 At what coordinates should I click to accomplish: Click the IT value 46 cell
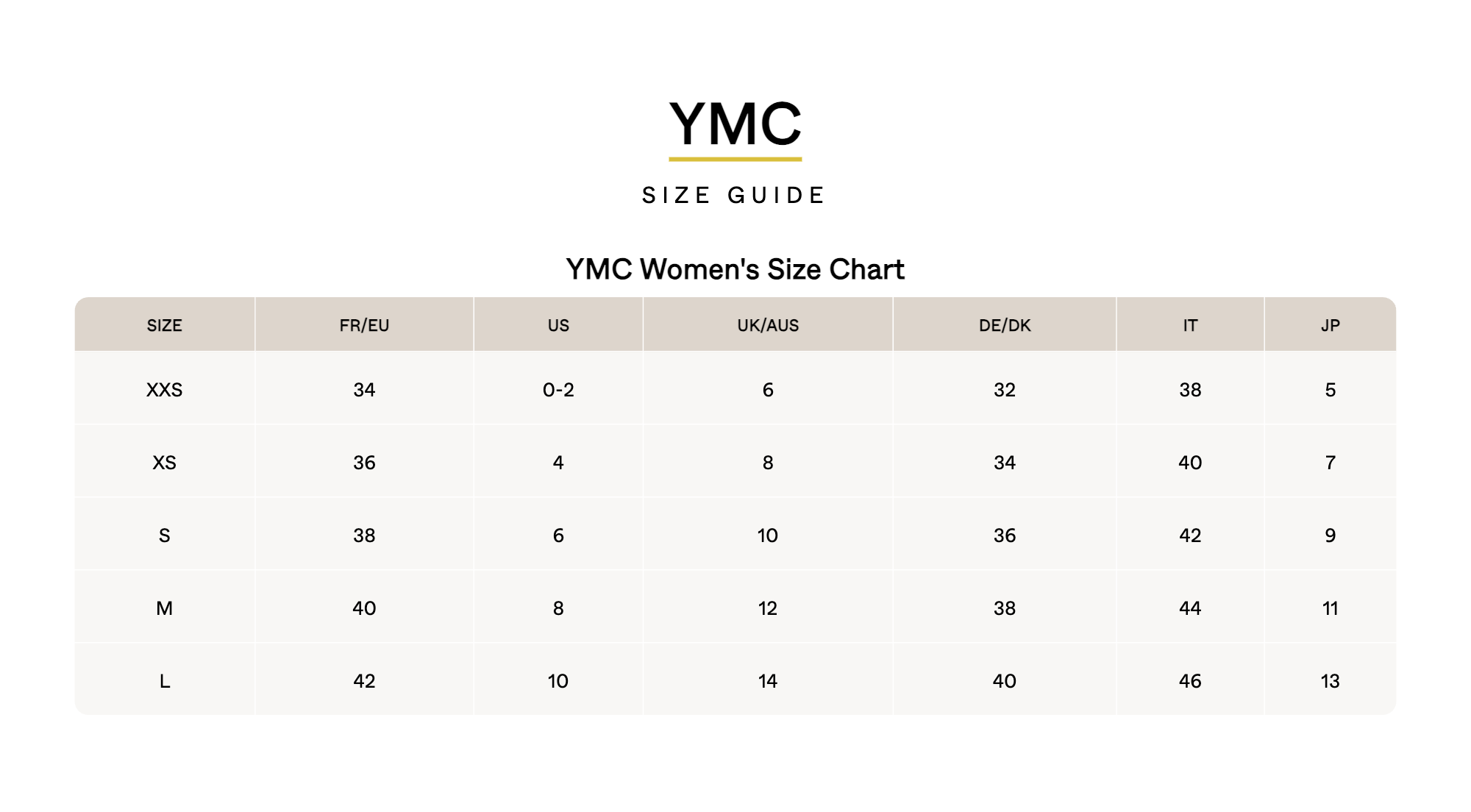pos(1190,681)
